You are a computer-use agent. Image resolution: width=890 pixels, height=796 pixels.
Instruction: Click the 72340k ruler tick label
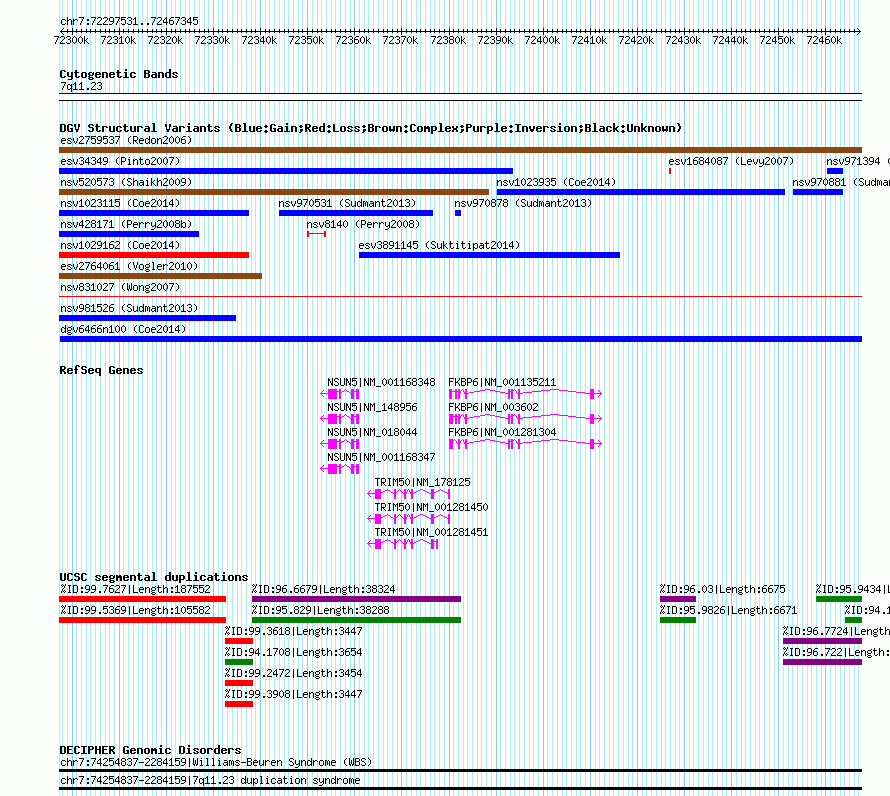click(259, 40)
